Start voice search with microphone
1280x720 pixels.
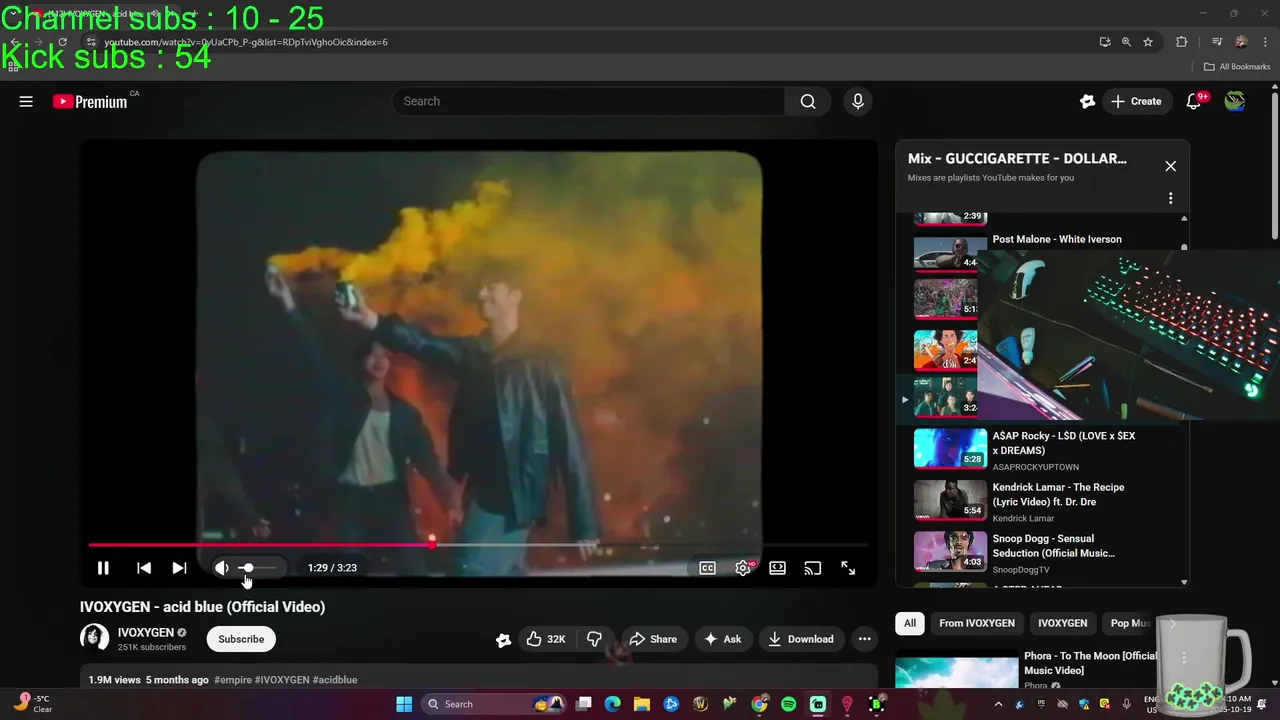[857, 101]
